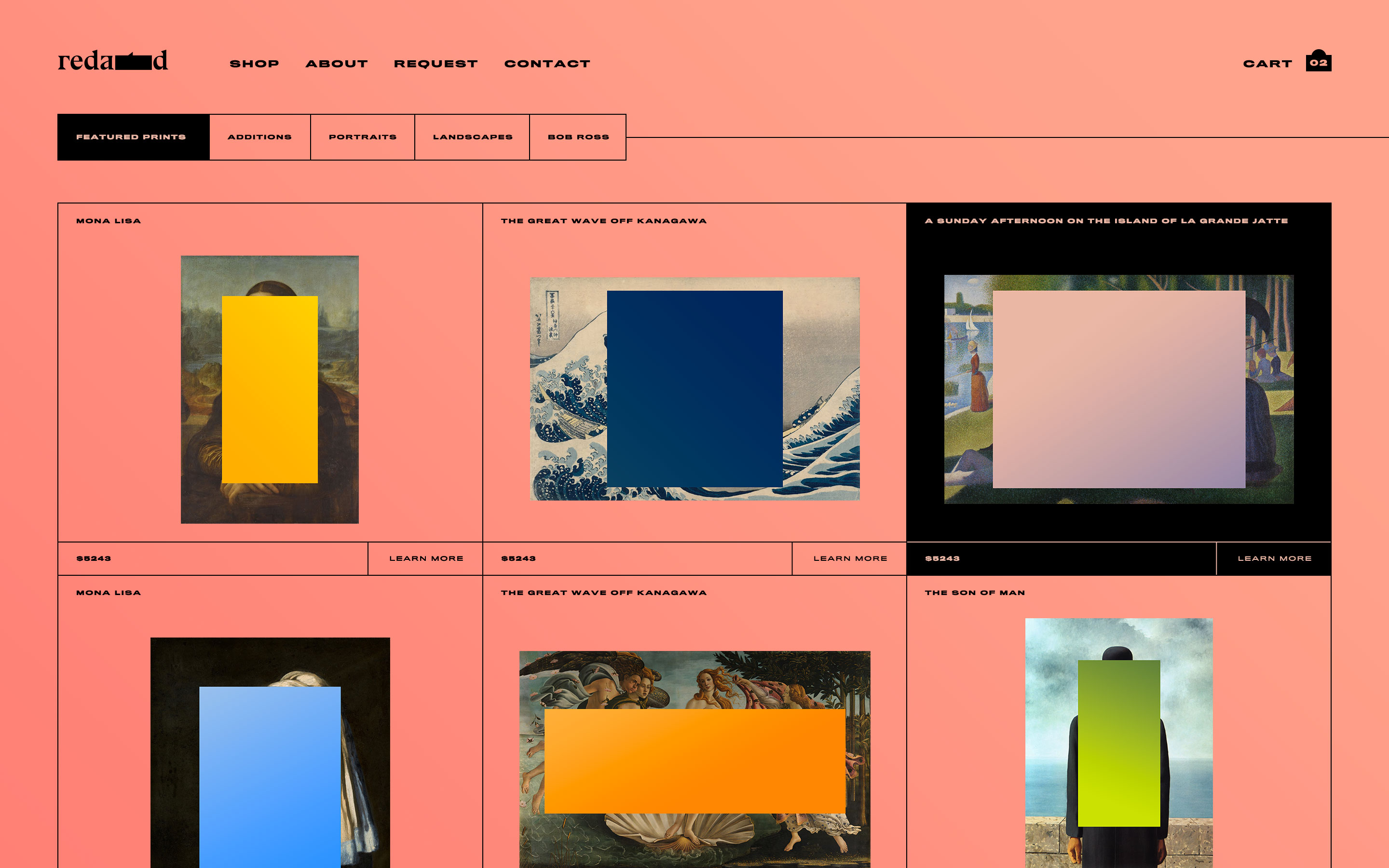The width and height of the screenshot is (1389, 868).
Task: Click Learn More under Great Wave
Action: [x=849, y=558]
